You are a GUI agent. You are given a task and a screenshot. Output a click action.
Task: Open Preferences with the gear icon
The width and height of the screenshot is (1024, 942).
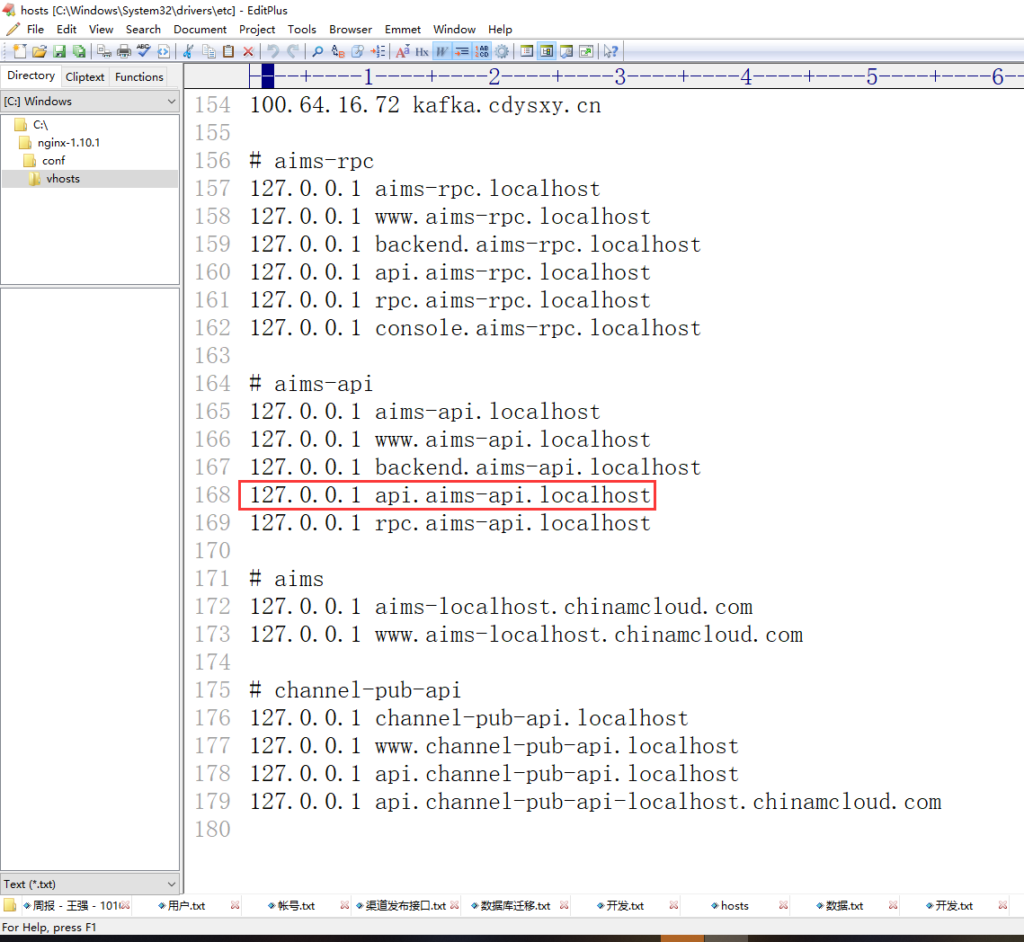pyautogui.click(x=503, y=51)
